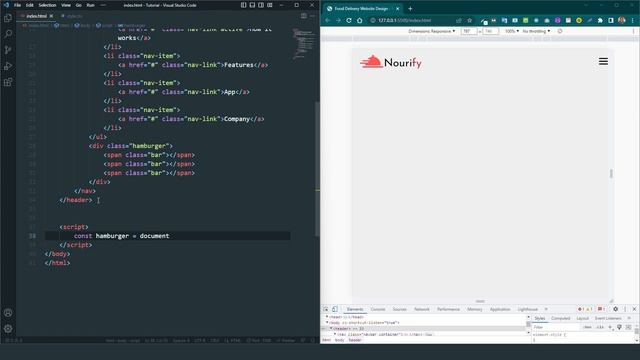Image resolution: width=640 pixels, height=360 pixels.
Task: Open the Dimensions: Responsive dropdown
Action: click(x=431, y=31)
